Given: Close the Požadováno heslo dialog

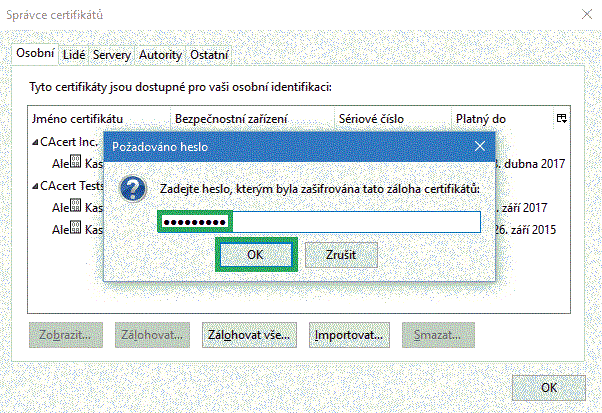Looking at the screenshot, I should coord(480,146).
